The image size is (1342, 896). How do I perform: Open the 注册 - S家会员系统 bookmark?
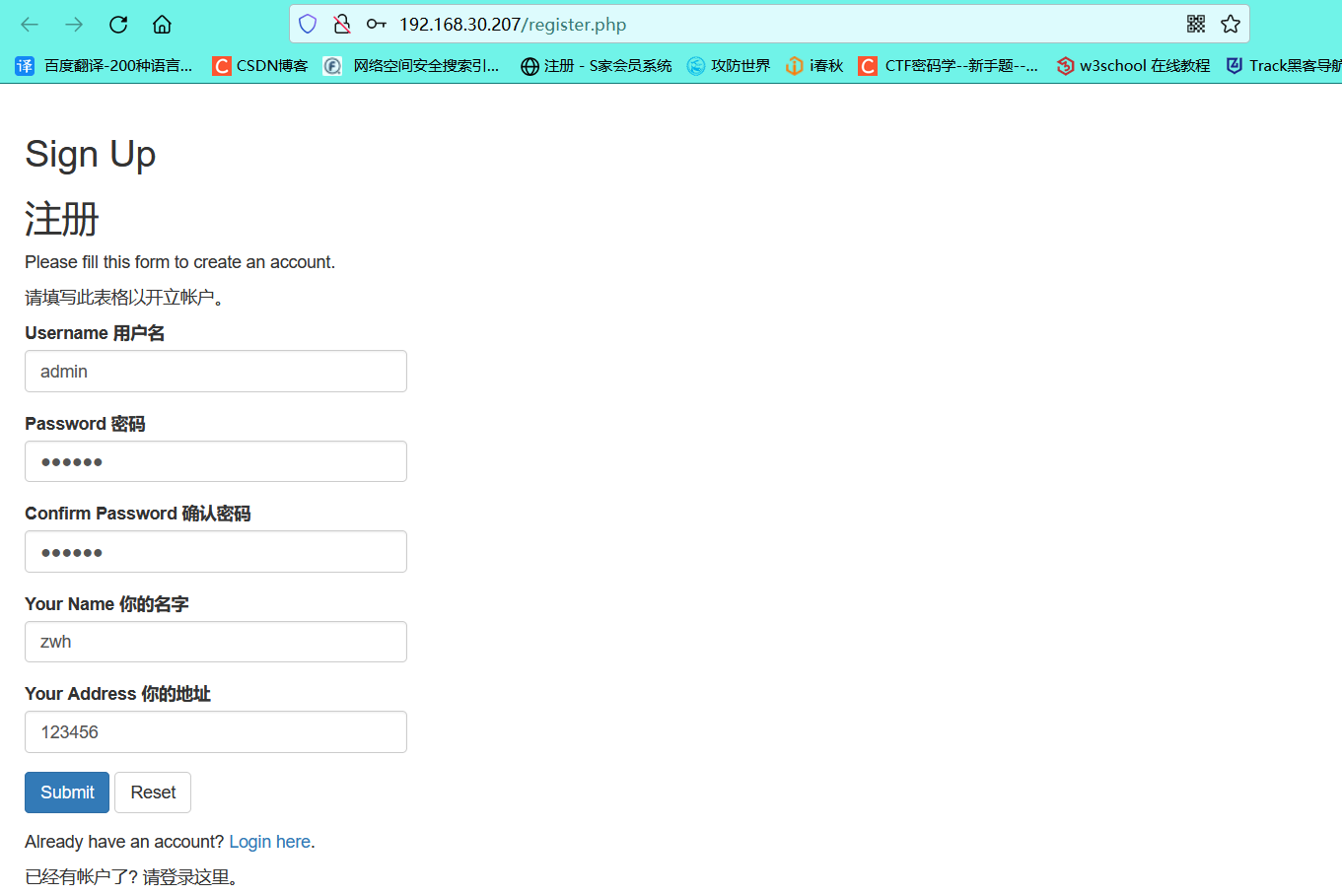pos(597,66)
